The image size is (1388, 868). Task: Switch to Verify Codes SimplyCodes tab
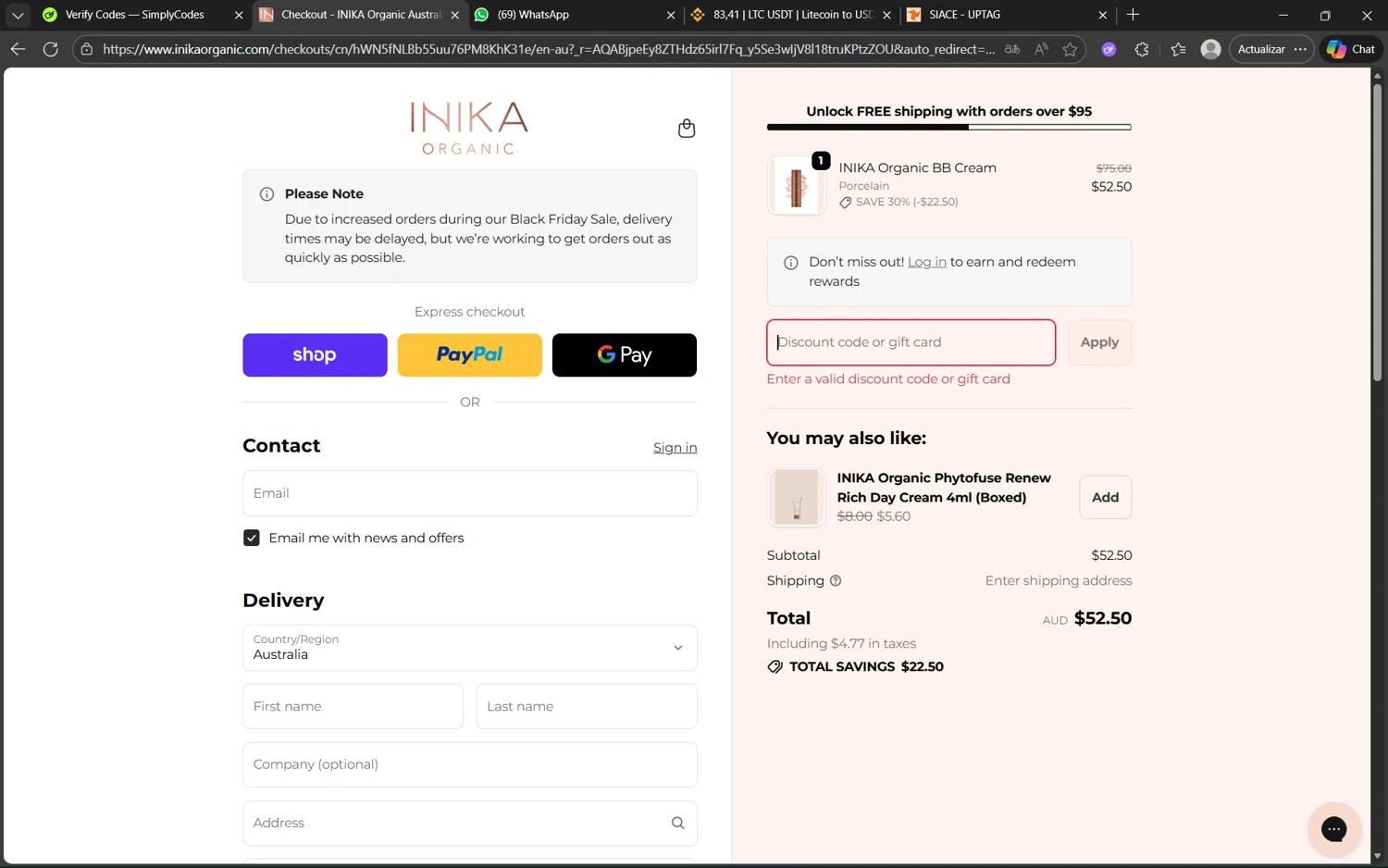coord(134,15)
